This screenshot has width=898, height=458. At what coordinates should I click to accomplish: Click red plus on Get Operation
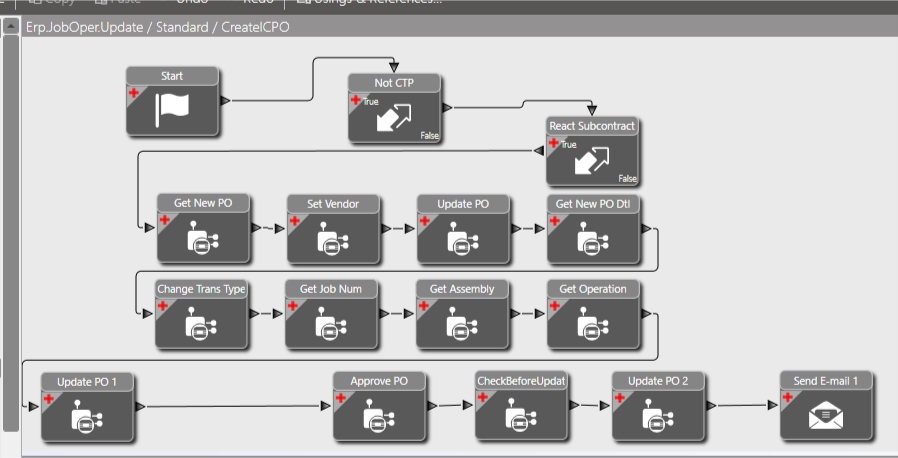554,306
